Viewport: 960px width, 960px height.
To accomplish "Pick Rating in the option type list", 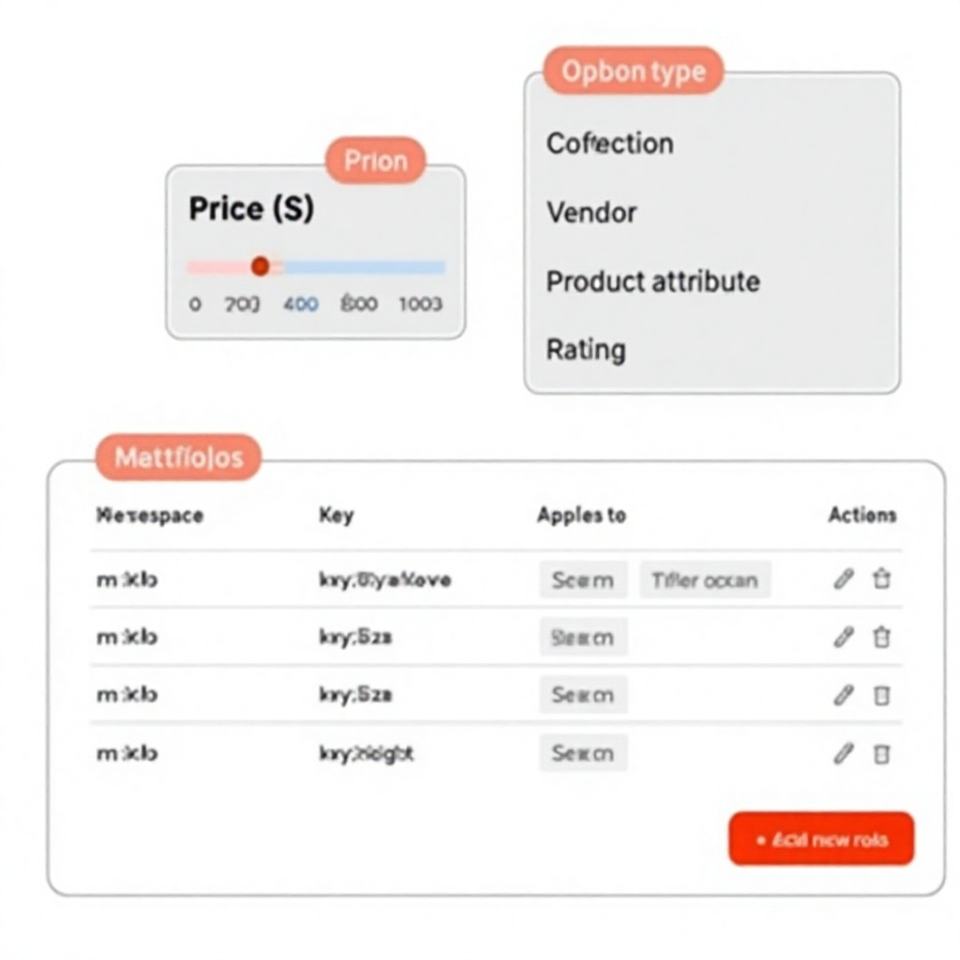I will tap(586, 350).
